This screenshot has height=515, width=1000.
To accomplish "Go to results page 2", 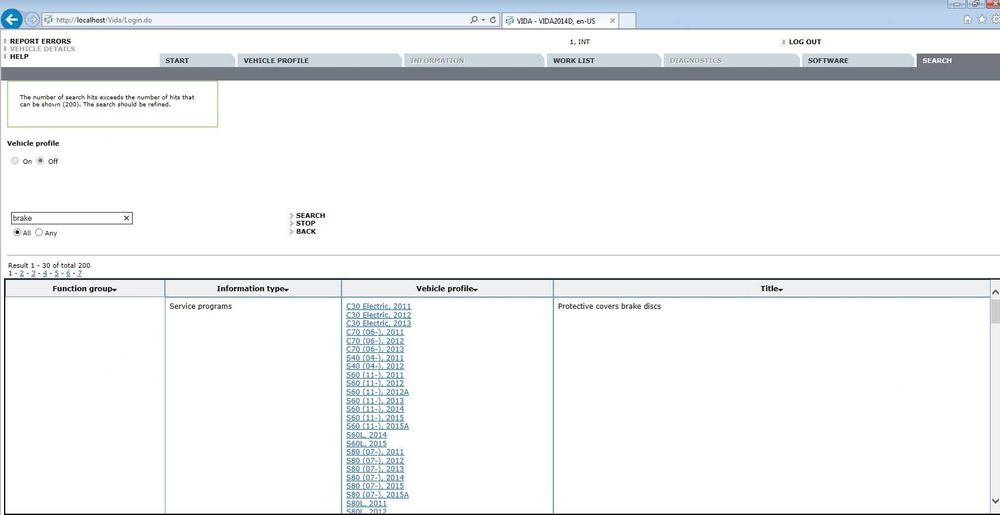I will [x=21, y=273].
